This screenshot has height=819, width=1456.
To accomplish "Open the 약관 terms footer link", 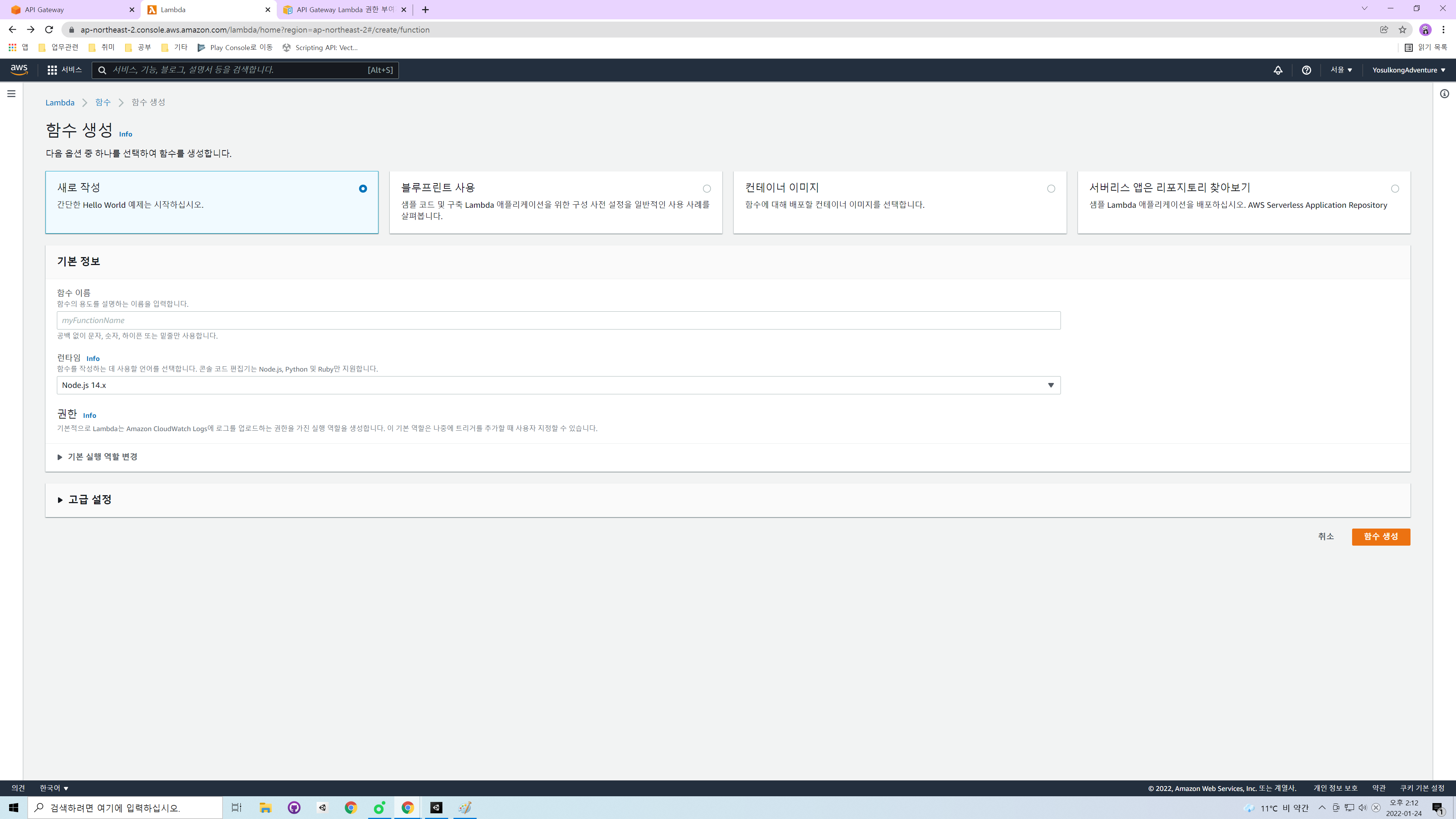I will 1379,788.
